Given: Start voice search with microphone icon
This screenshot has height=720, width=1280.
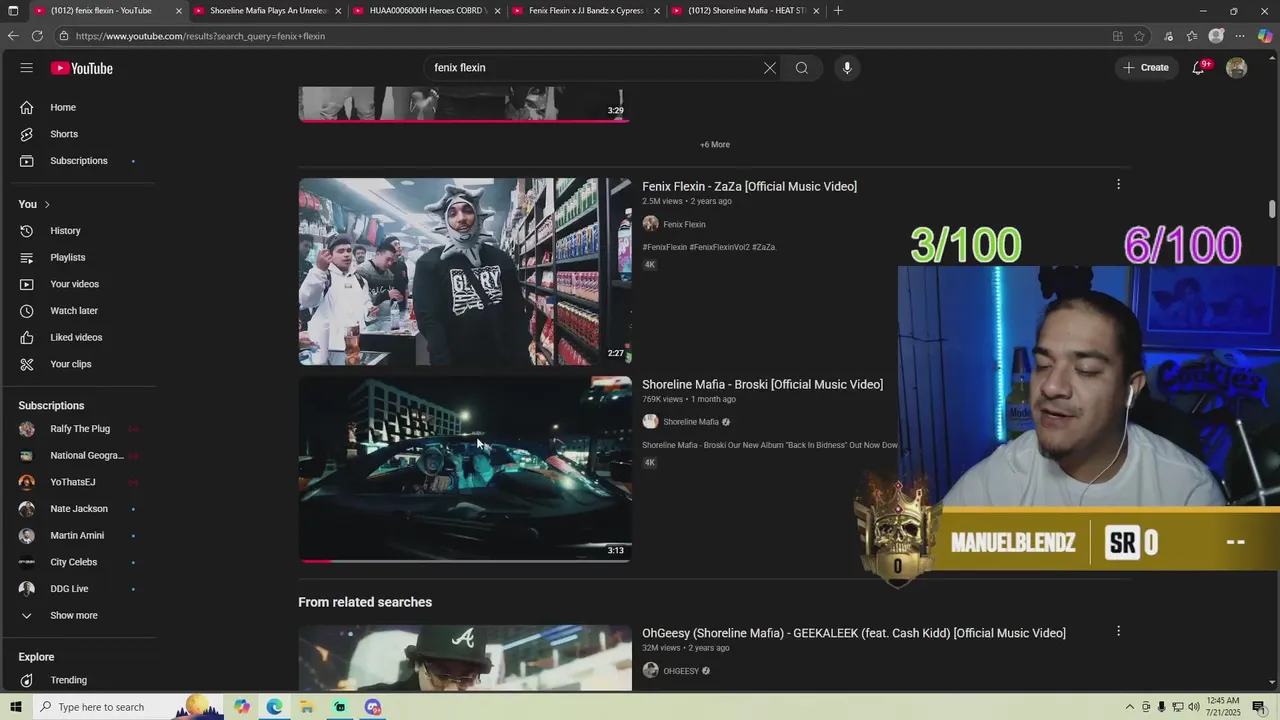Looking at the screenshot, I should click(x=847, y=68).
